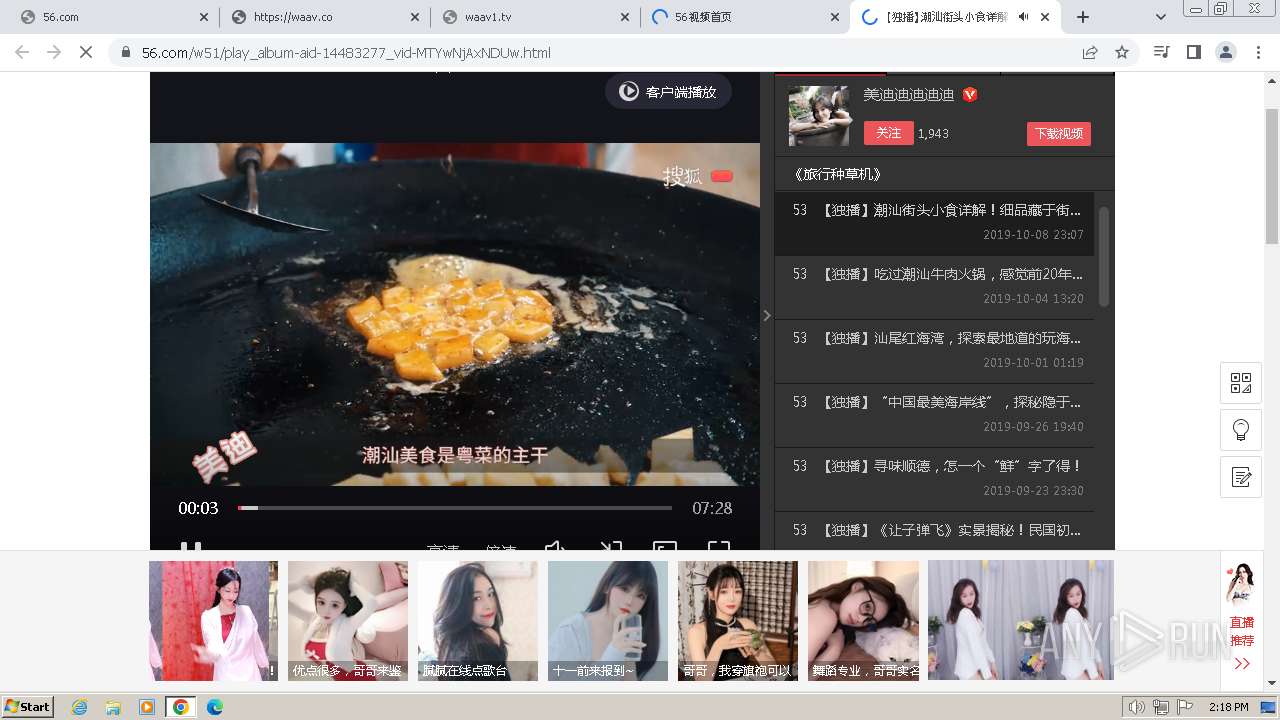
Task: Play 潮汕街头小食详解 episode in playlist
Action: coord(934,222)
